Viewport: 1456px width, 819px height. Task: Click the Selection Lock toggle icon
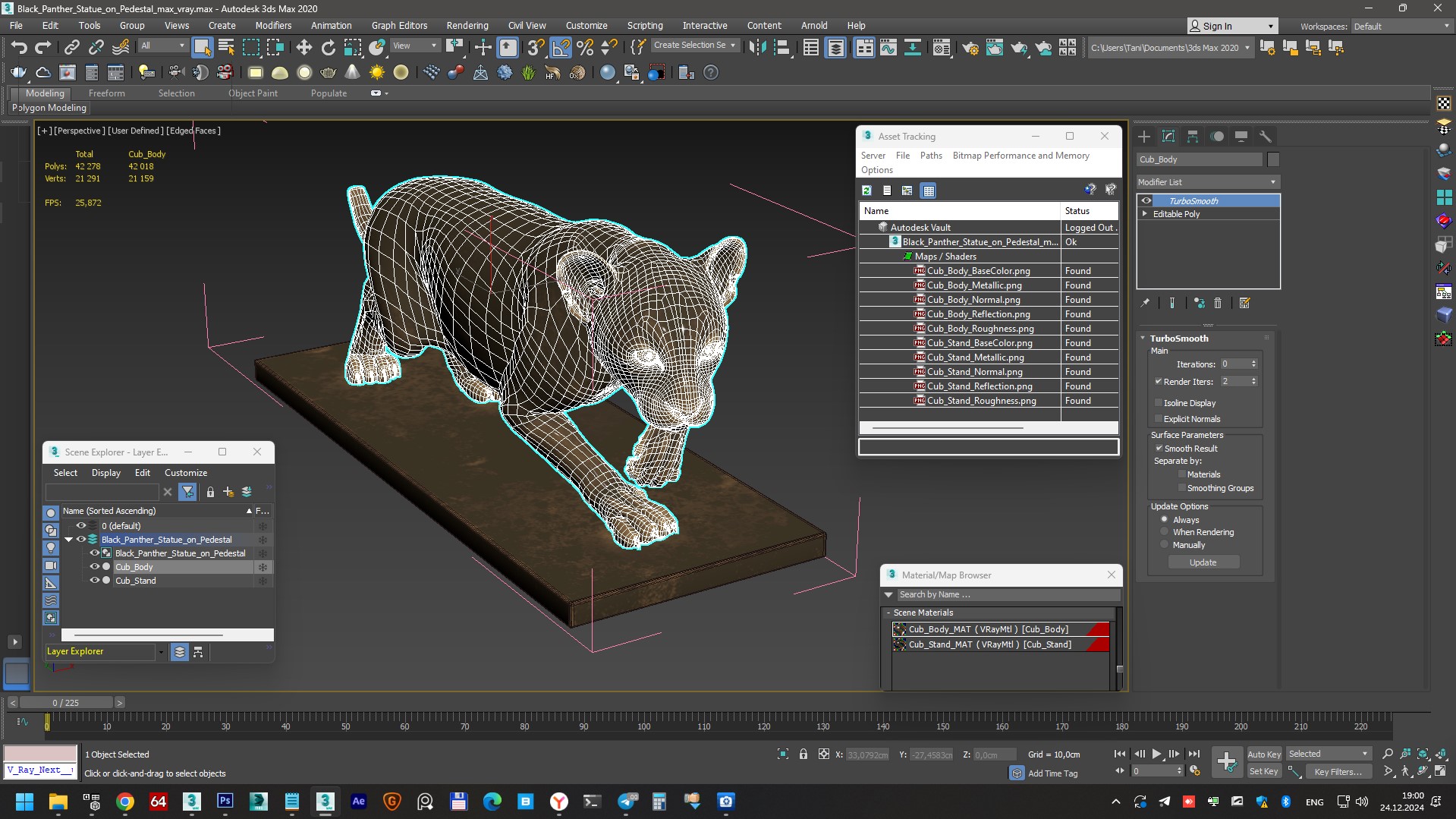coord(803,754)
